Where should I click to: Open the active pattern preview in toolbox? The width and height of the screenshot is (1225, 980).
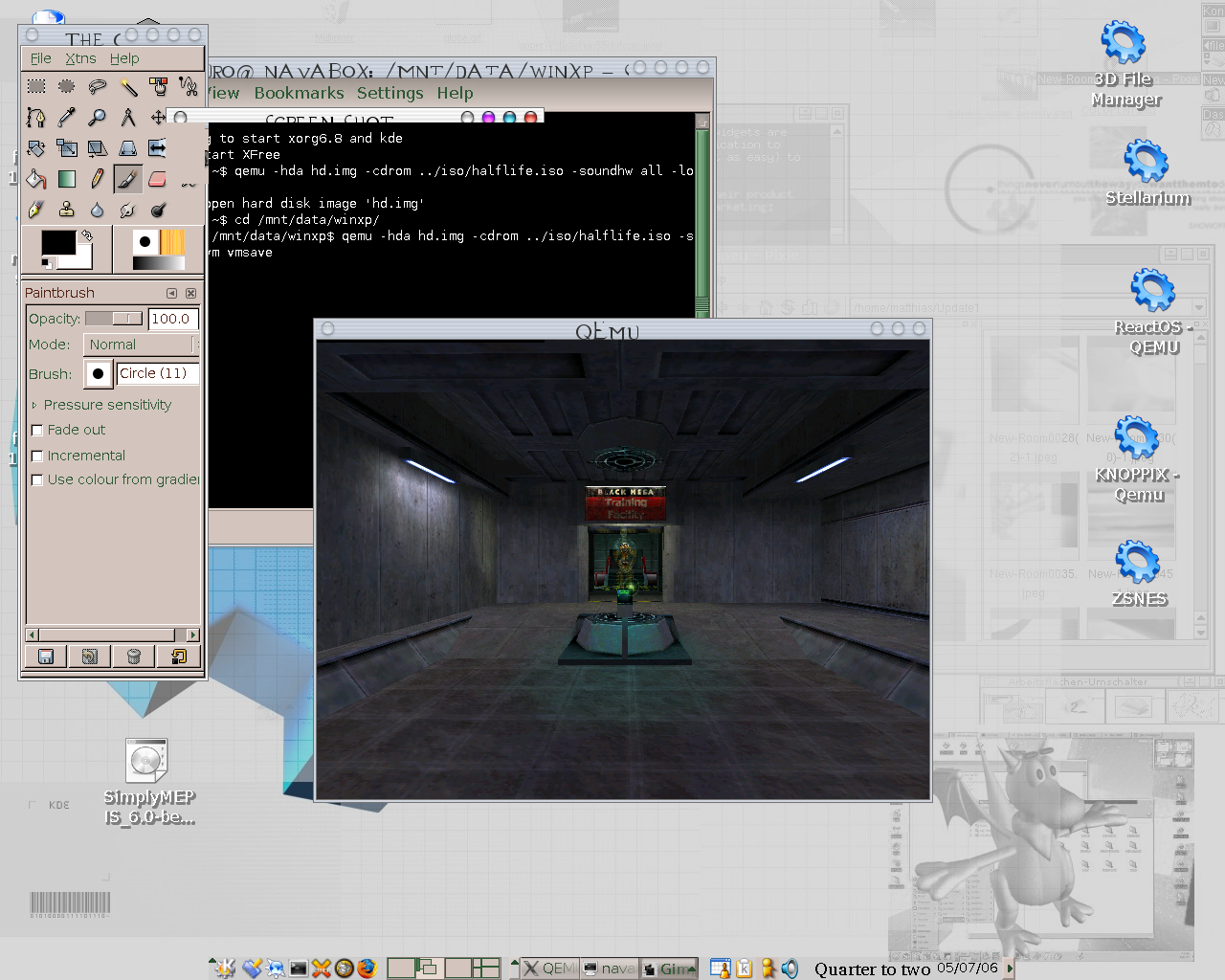(x=172, y=241)
